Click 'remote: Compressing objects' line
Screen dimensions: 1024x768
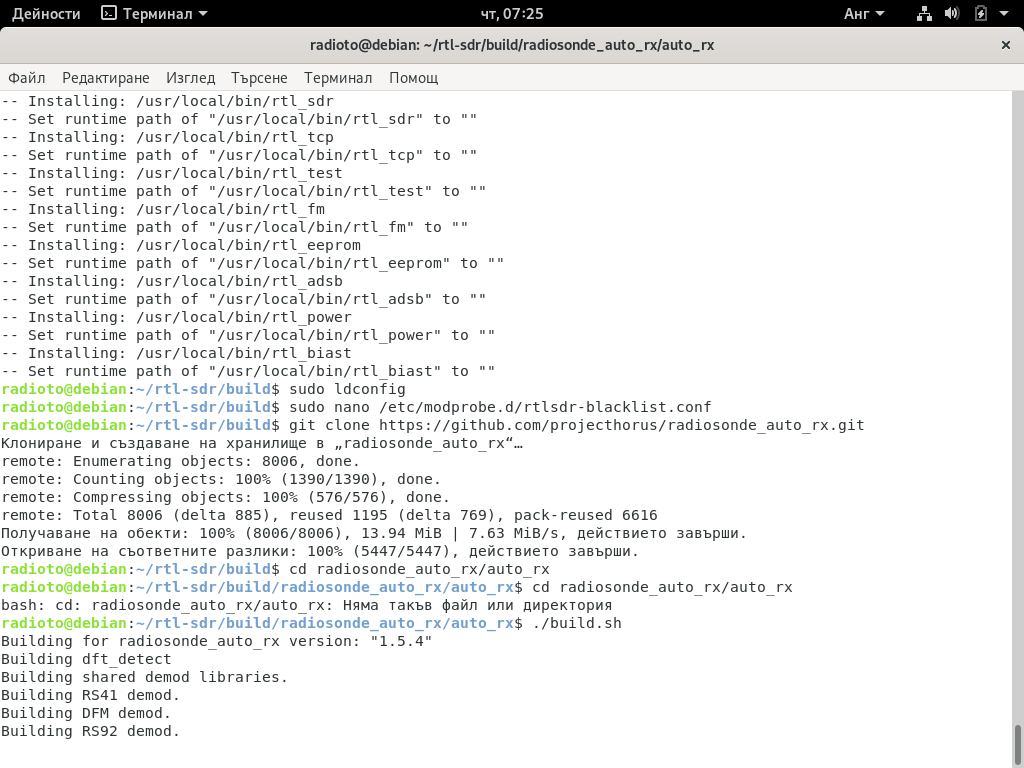pos(225,497)
